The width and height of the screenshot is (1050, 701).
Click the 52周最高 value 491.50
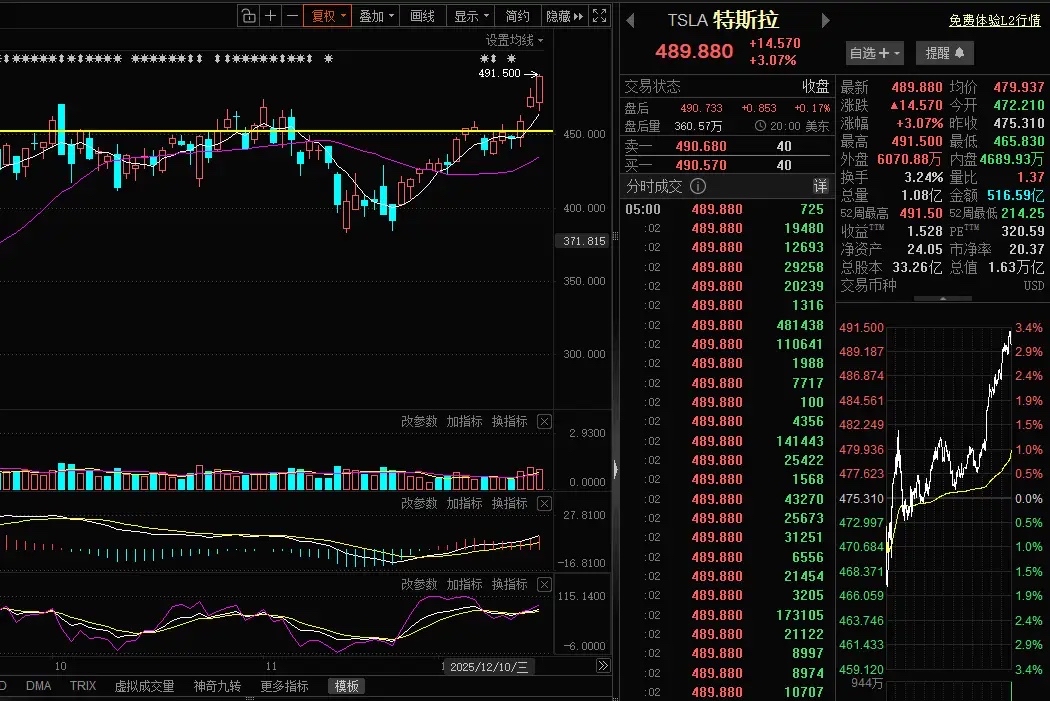point(921,213)
